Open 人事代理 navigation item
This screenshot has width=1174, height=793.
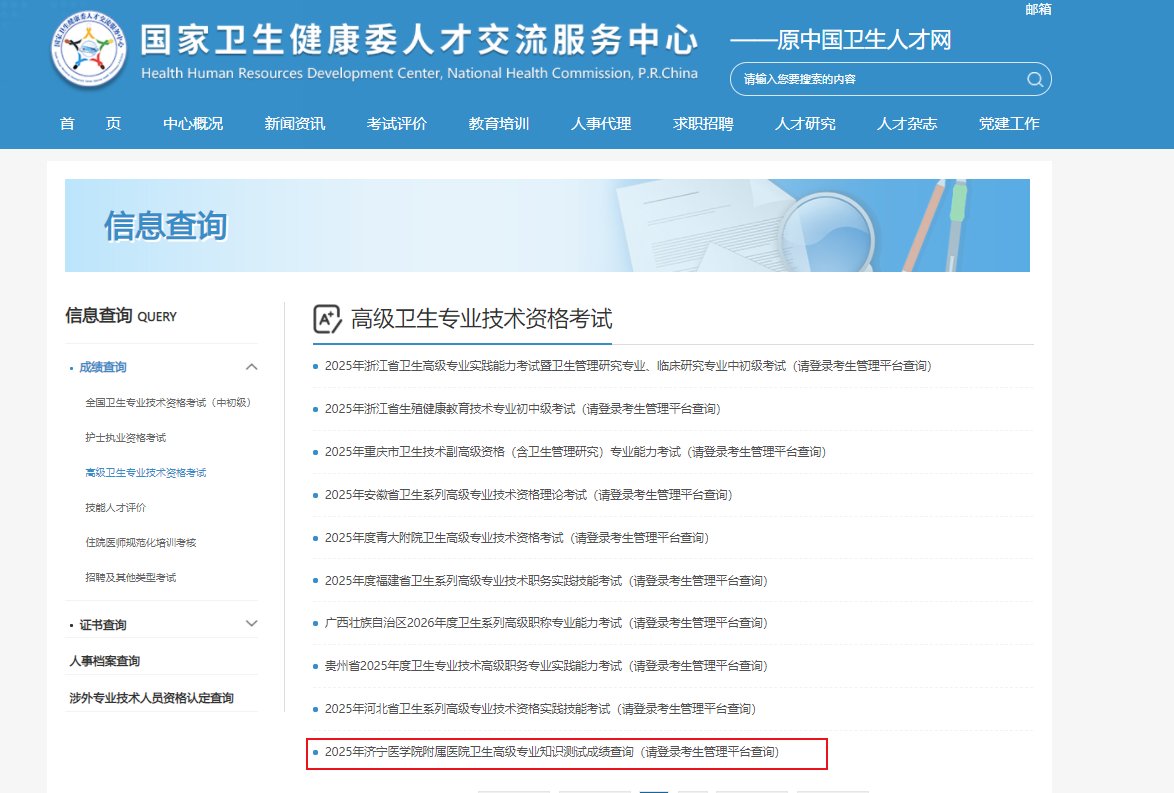(x=600, y=124)
